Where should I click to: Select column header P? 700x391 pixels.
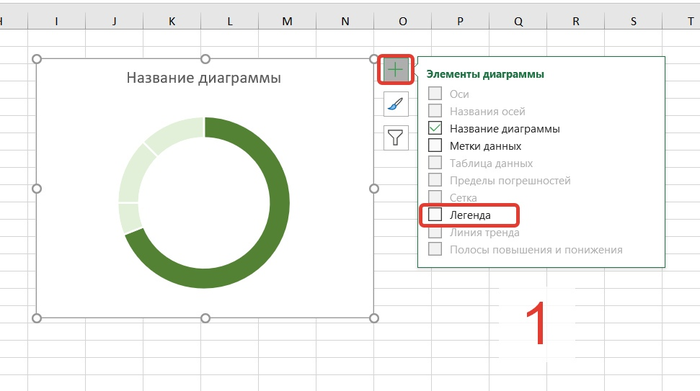[x=460, y=21]
